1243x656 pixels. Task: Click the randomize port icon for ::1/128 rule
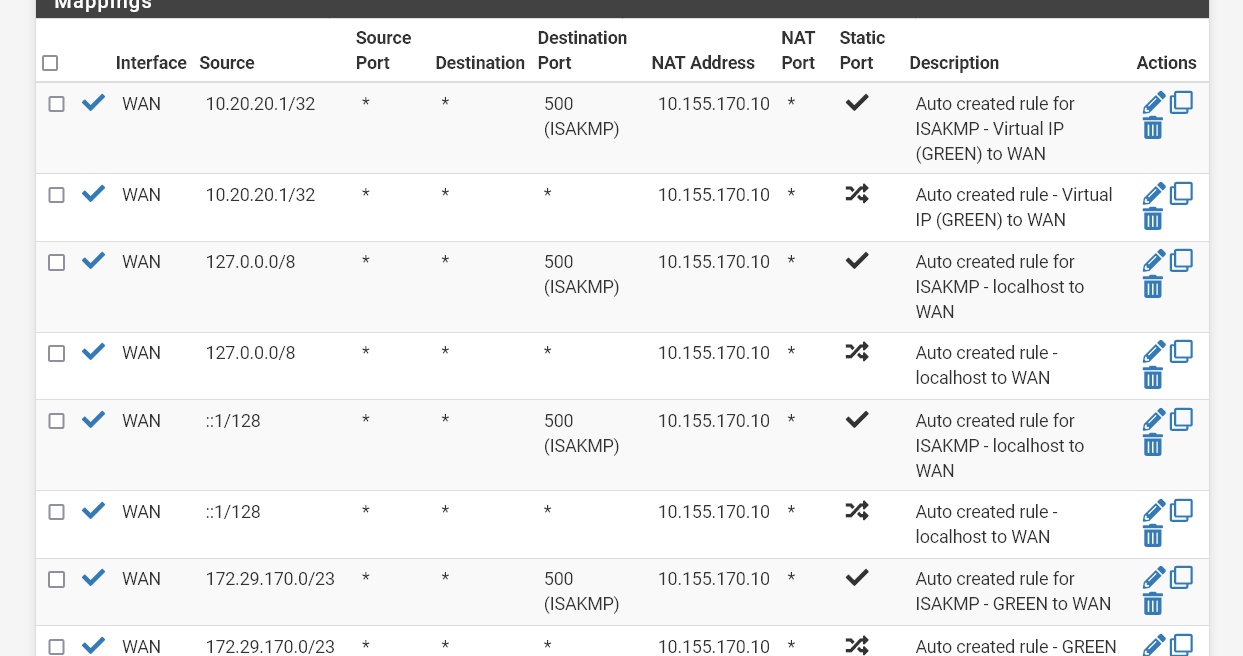(857, 511)
